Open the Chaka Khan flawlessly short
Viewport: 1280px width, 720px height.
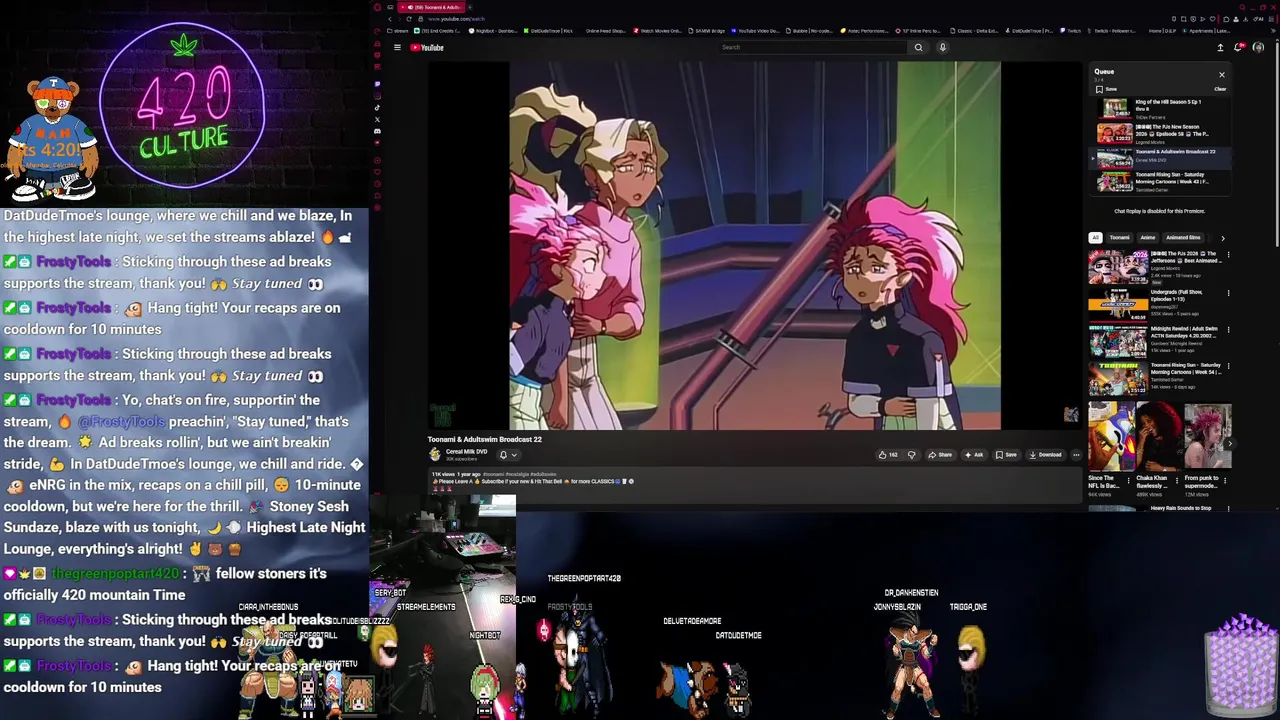(x=1159, y=437)
